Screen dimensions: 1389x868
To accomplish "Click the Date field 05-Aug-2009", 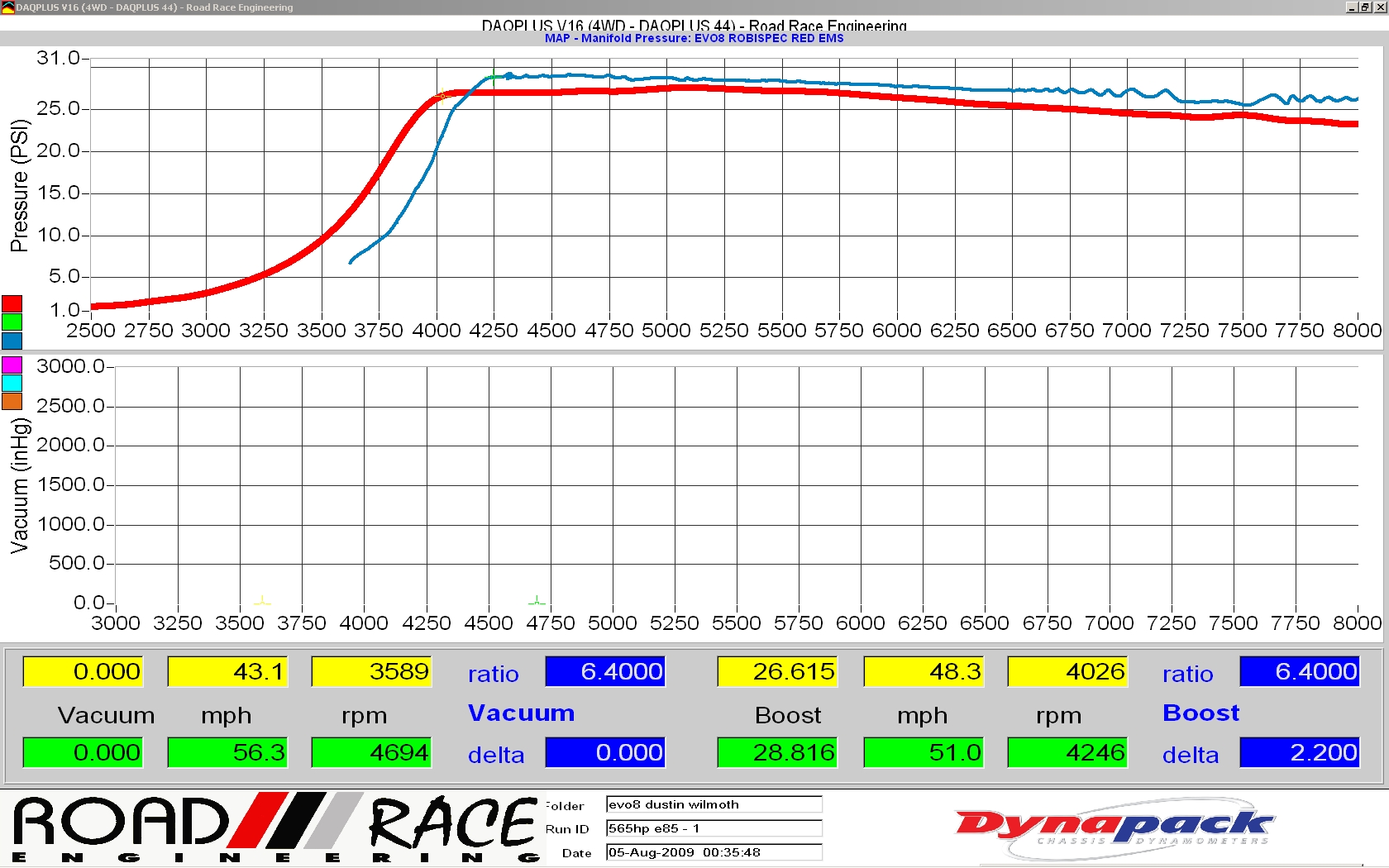I will tap(714, 852).
